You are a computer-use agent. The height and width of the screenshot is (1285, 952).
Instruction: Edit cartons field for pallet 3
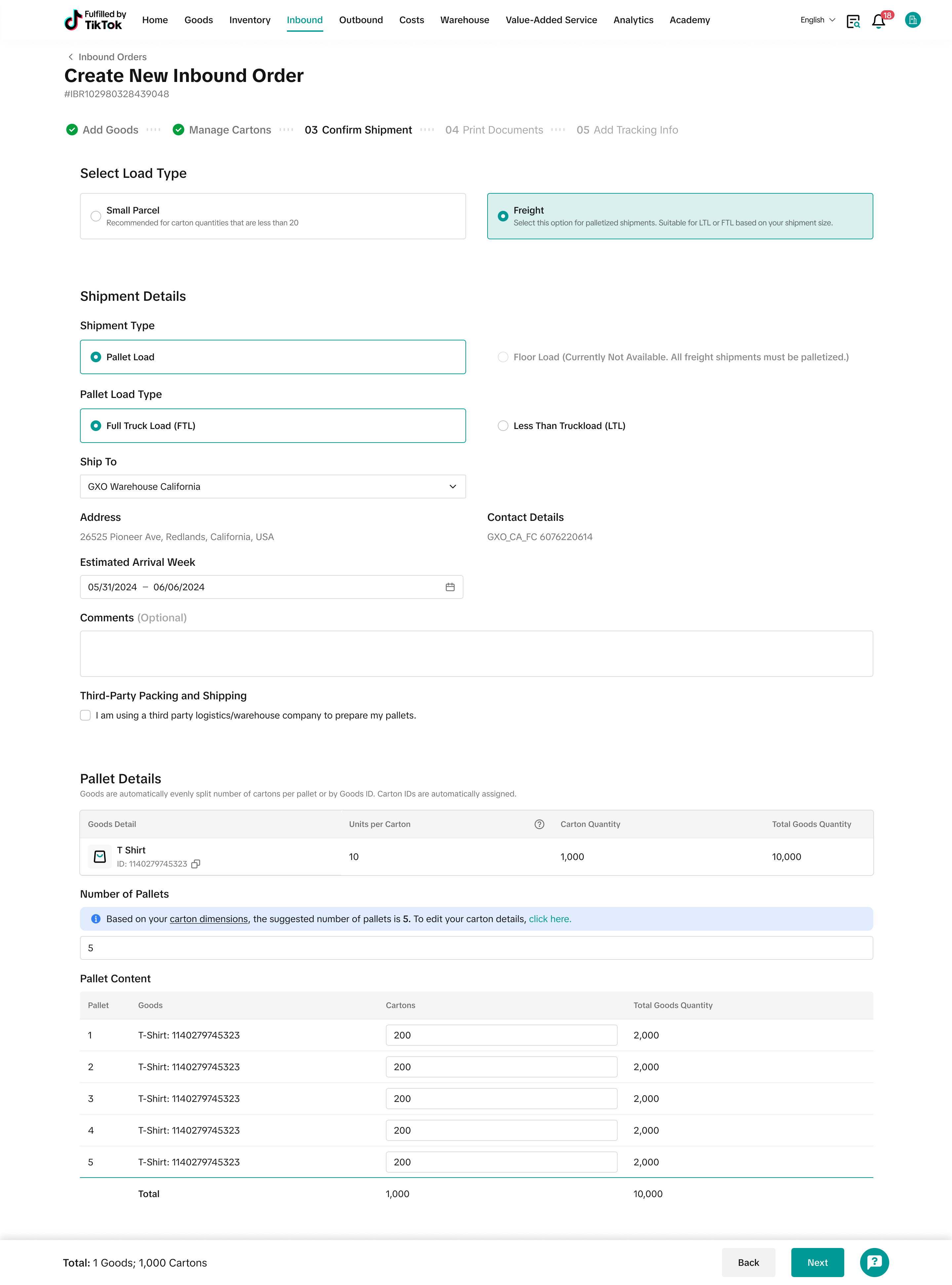pyautogui.click(x=501, y=1098)
